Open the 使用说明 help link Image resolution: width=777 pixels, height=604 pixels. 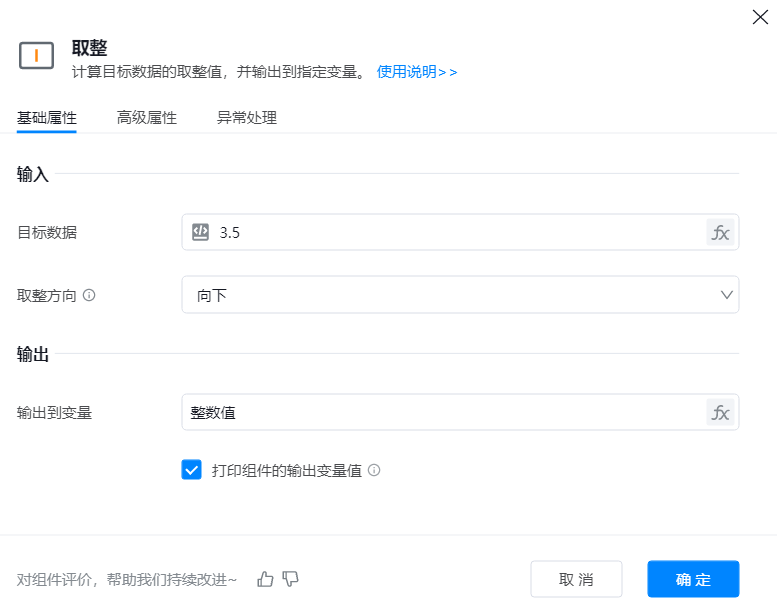[x=416, y=72]
